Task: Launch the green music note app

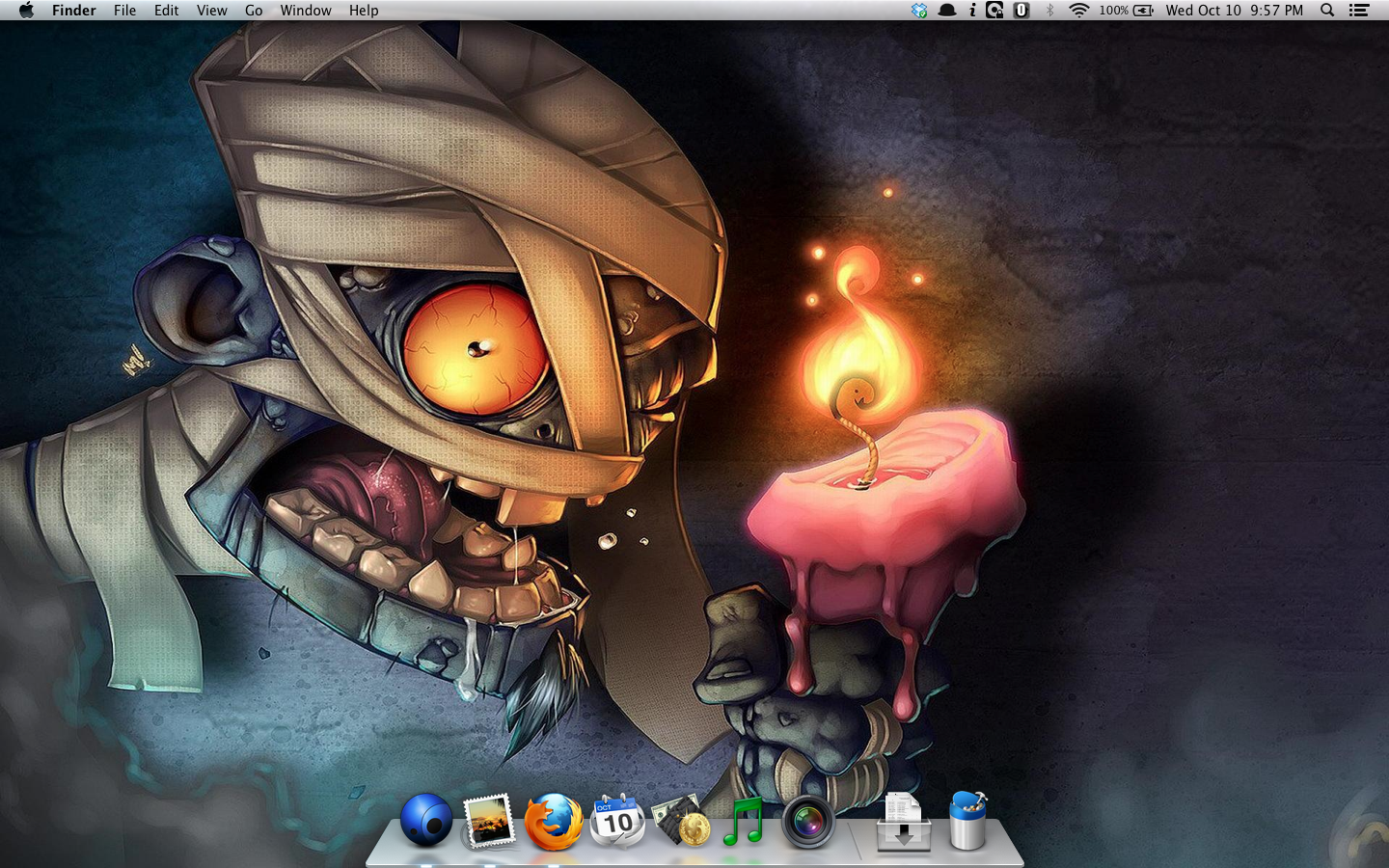Action: tap(744, 821)
